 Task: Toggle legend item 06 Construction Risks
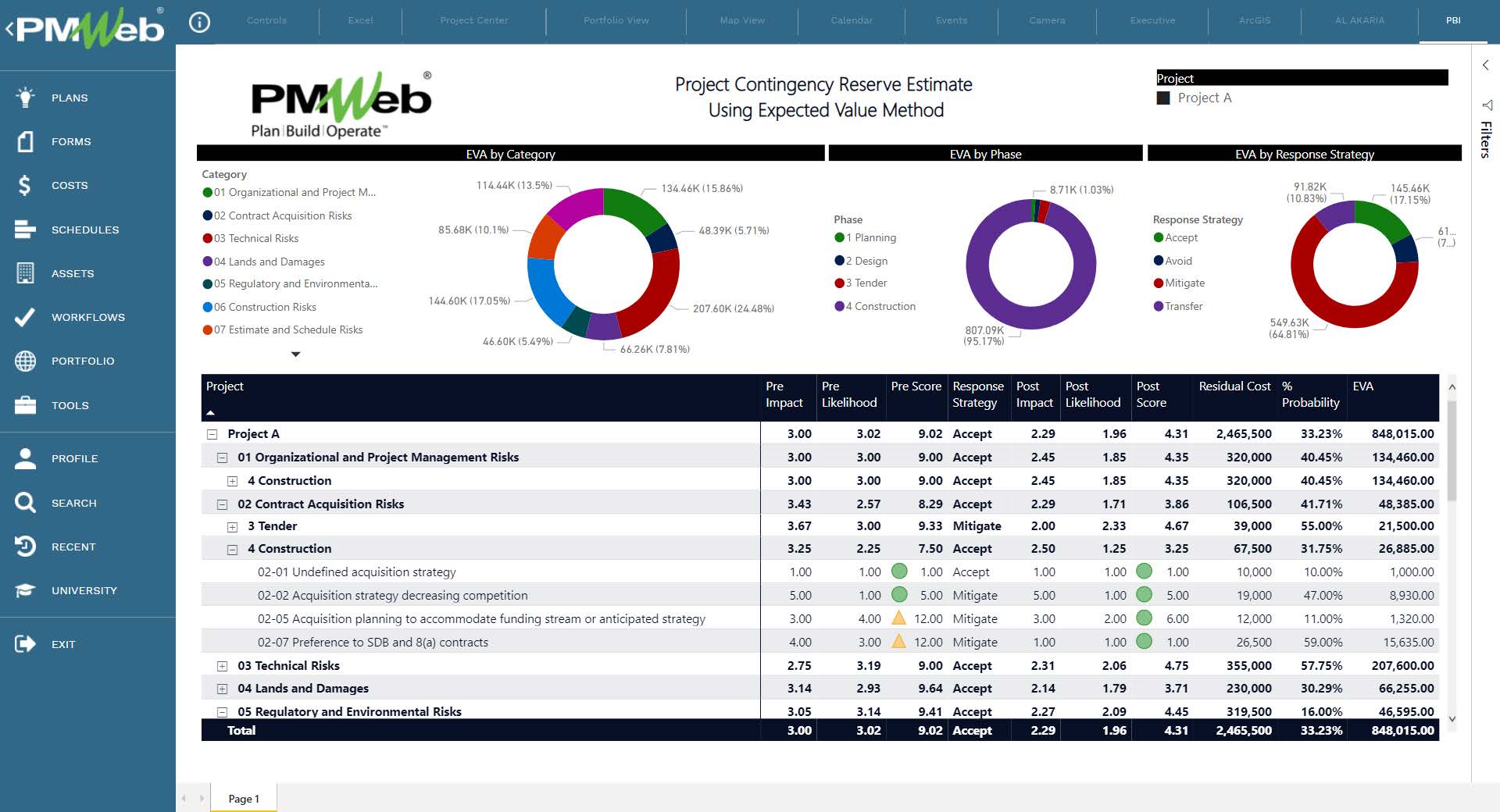coord(259,307)
